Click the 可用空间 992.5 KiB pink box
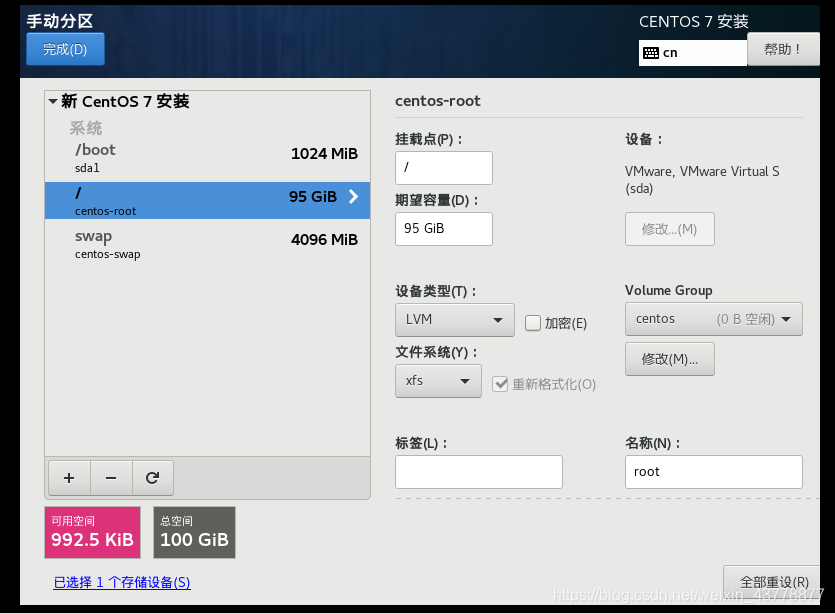 click(93, 533)
